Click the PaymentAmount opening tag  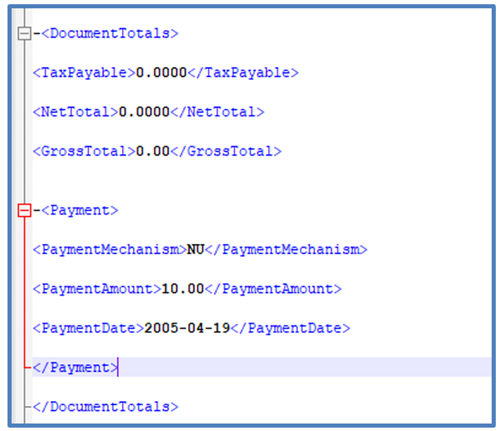click(97, 289)
